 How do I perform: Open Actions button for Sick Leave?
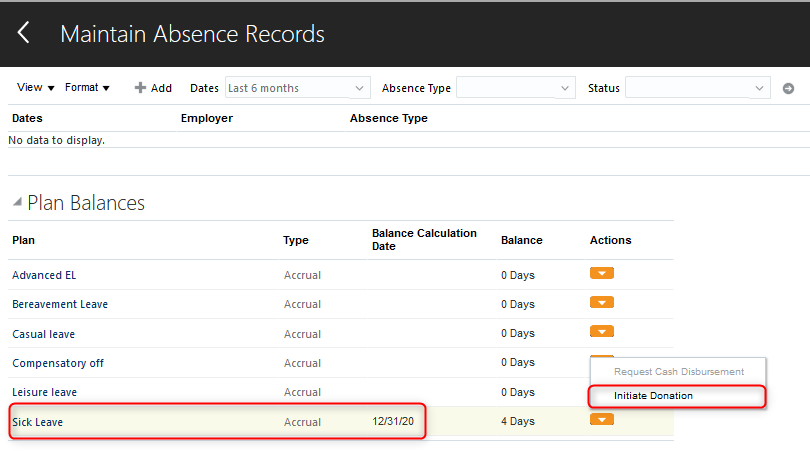point(602,420)
